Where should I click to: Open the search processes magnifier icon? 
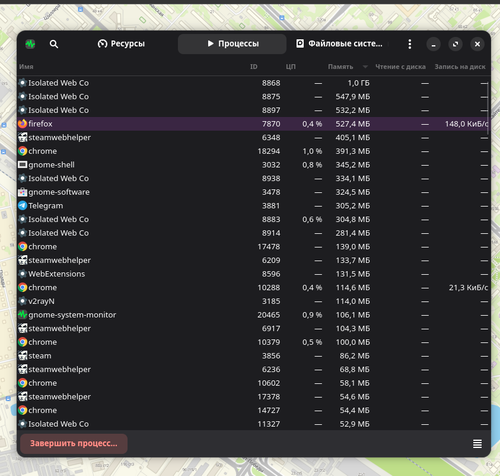coord(54,44)
